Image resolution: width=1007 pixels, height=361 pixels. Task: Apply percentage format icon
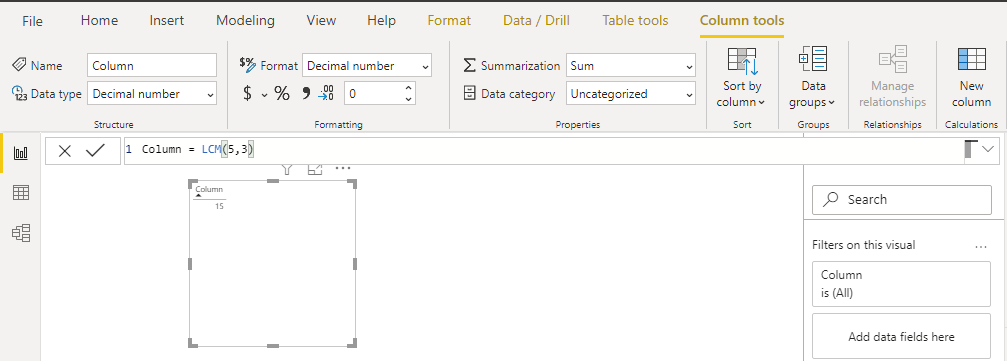[282, 94]
